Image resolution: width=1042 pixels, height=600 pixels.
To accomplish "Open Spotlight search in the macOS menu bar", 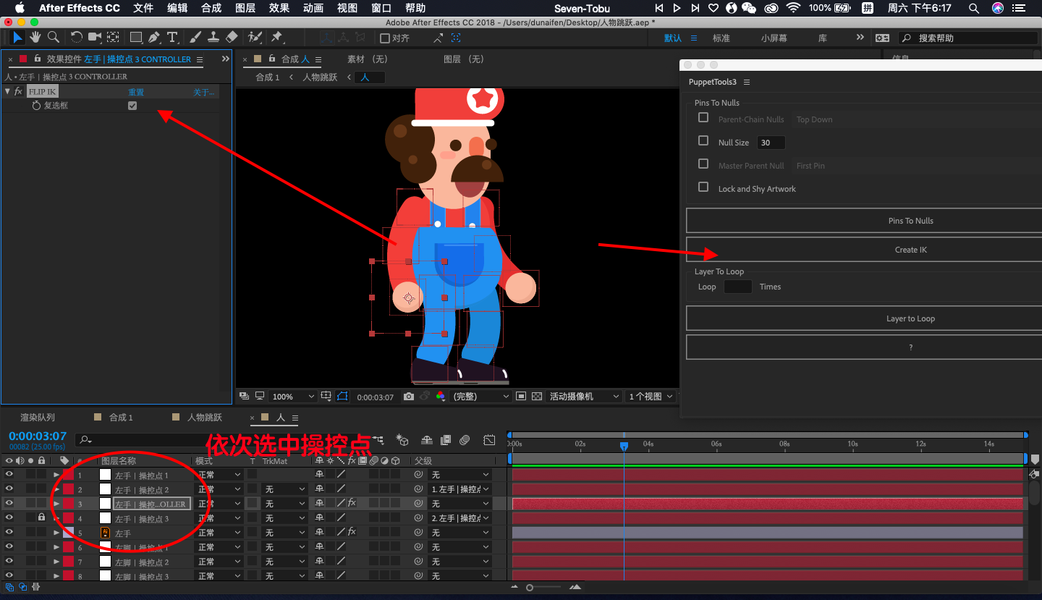I will point(974,8).
